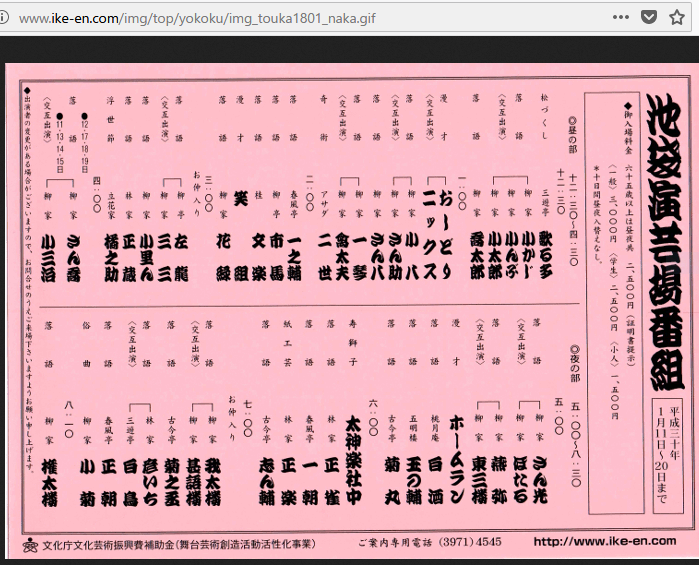Click performer name 小三治
The width and height of the screenshot is (699, 565).
coord(48,258)
